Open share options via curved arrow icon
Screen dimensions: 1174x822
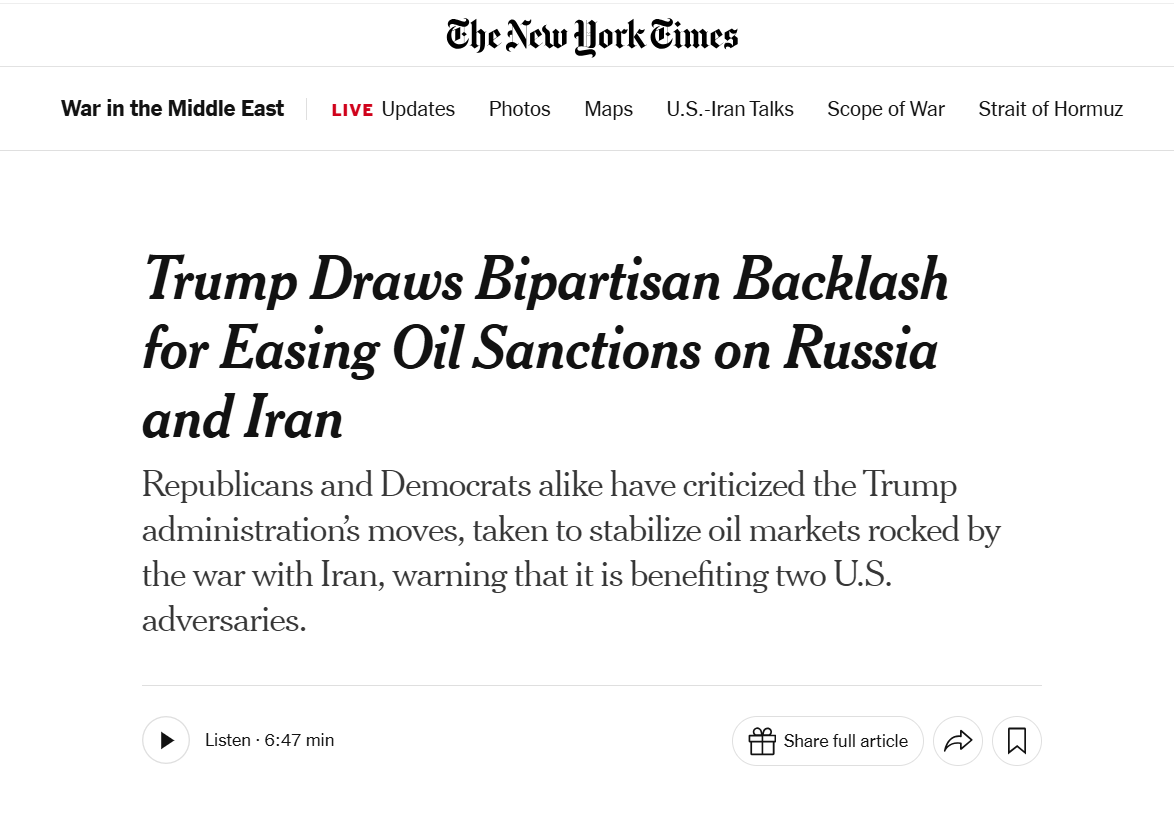point(958,741)
